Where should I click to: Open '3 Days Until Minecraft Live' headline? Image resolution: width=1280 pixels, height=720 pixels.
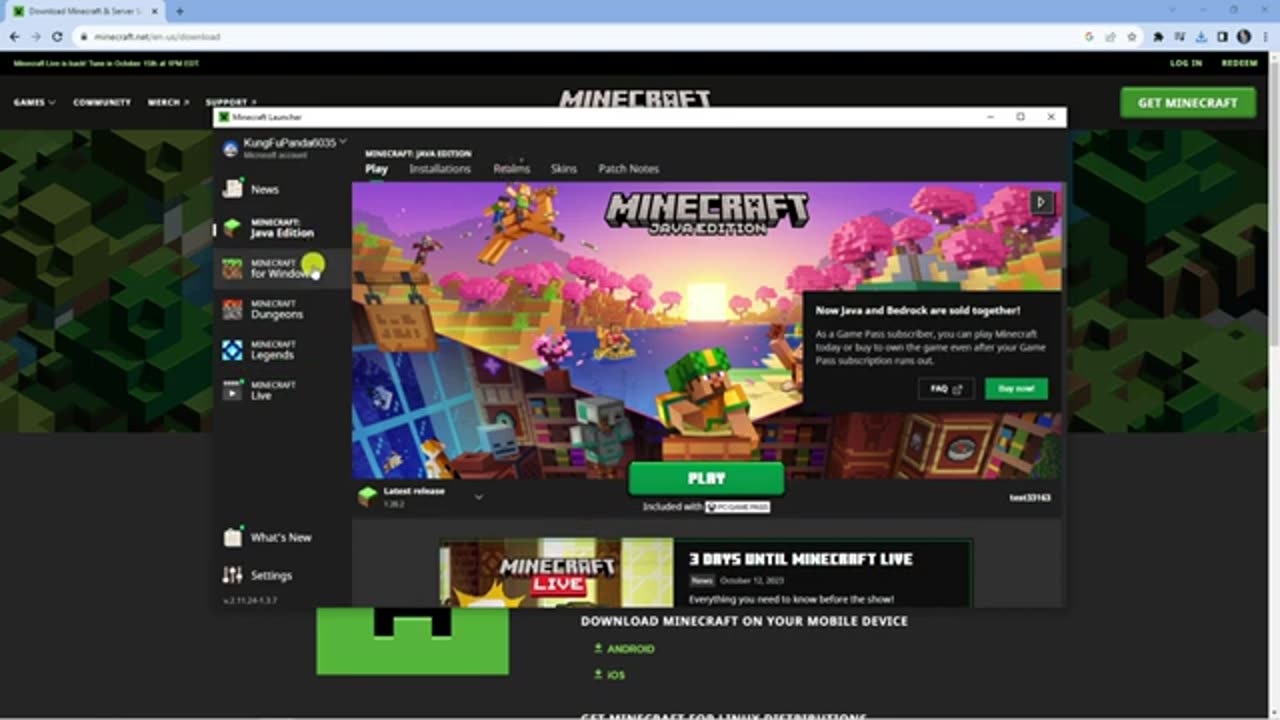pos(800,559)
